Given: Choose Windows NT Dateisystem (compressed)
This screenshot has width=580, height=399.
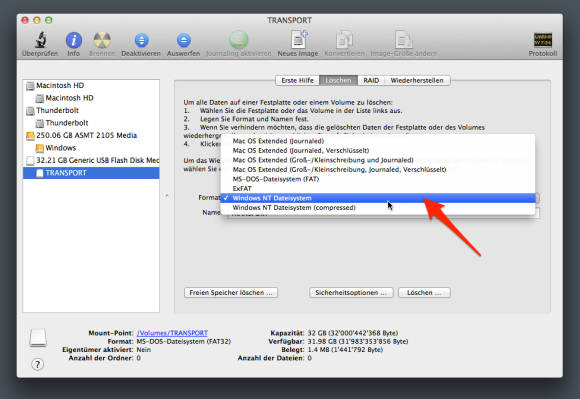Looking at the screenshot, I should click(378, 208).
